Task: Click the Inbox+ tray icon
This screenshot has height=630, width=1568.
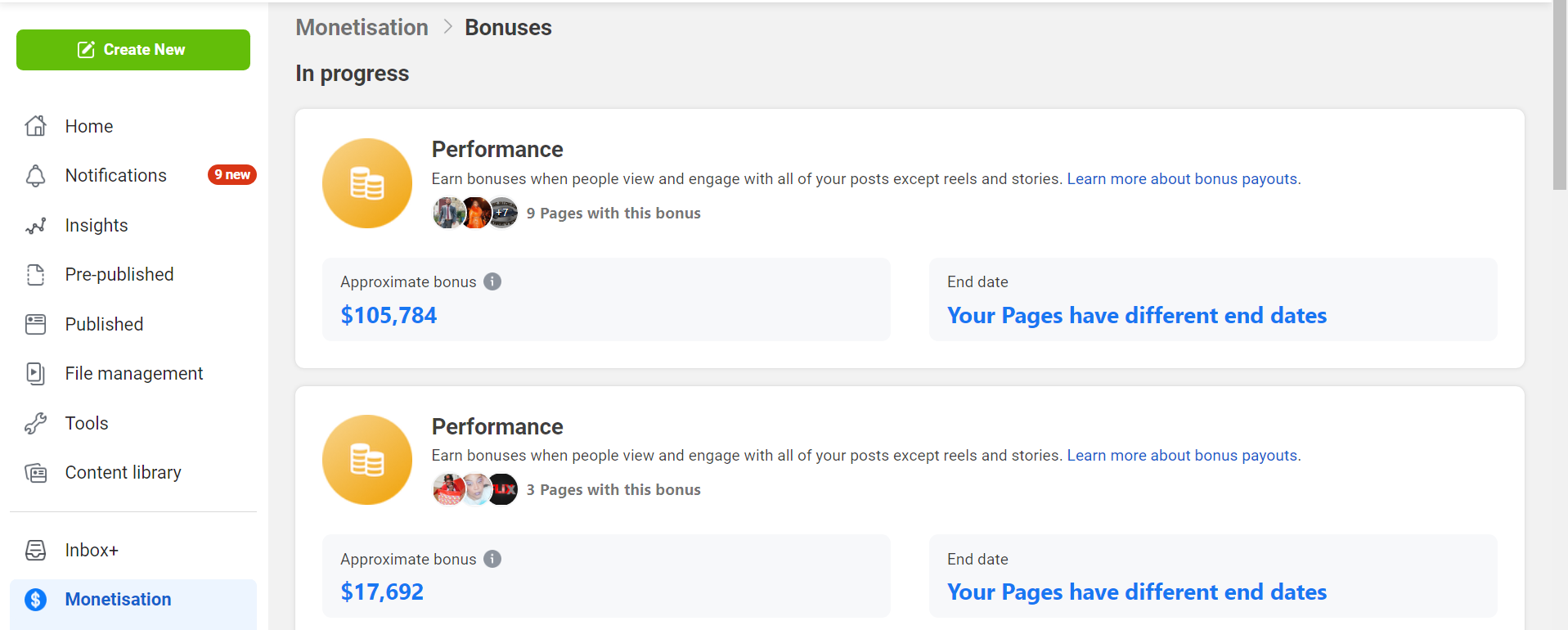Action: [x=36, y=551]
